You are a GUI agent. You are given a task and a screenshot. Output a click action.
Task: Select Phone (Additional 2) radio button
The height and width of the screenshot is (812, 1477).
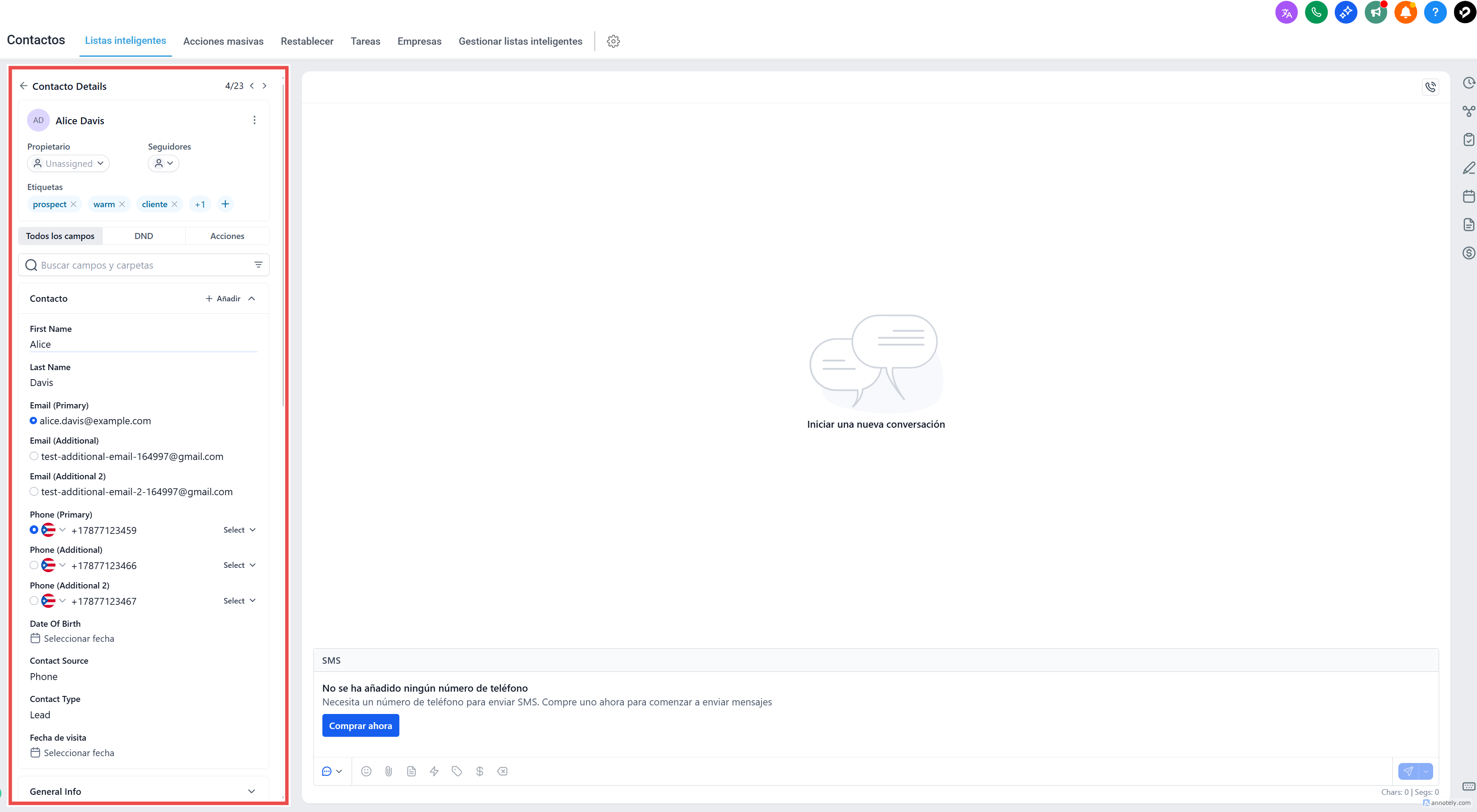point(34,601)
